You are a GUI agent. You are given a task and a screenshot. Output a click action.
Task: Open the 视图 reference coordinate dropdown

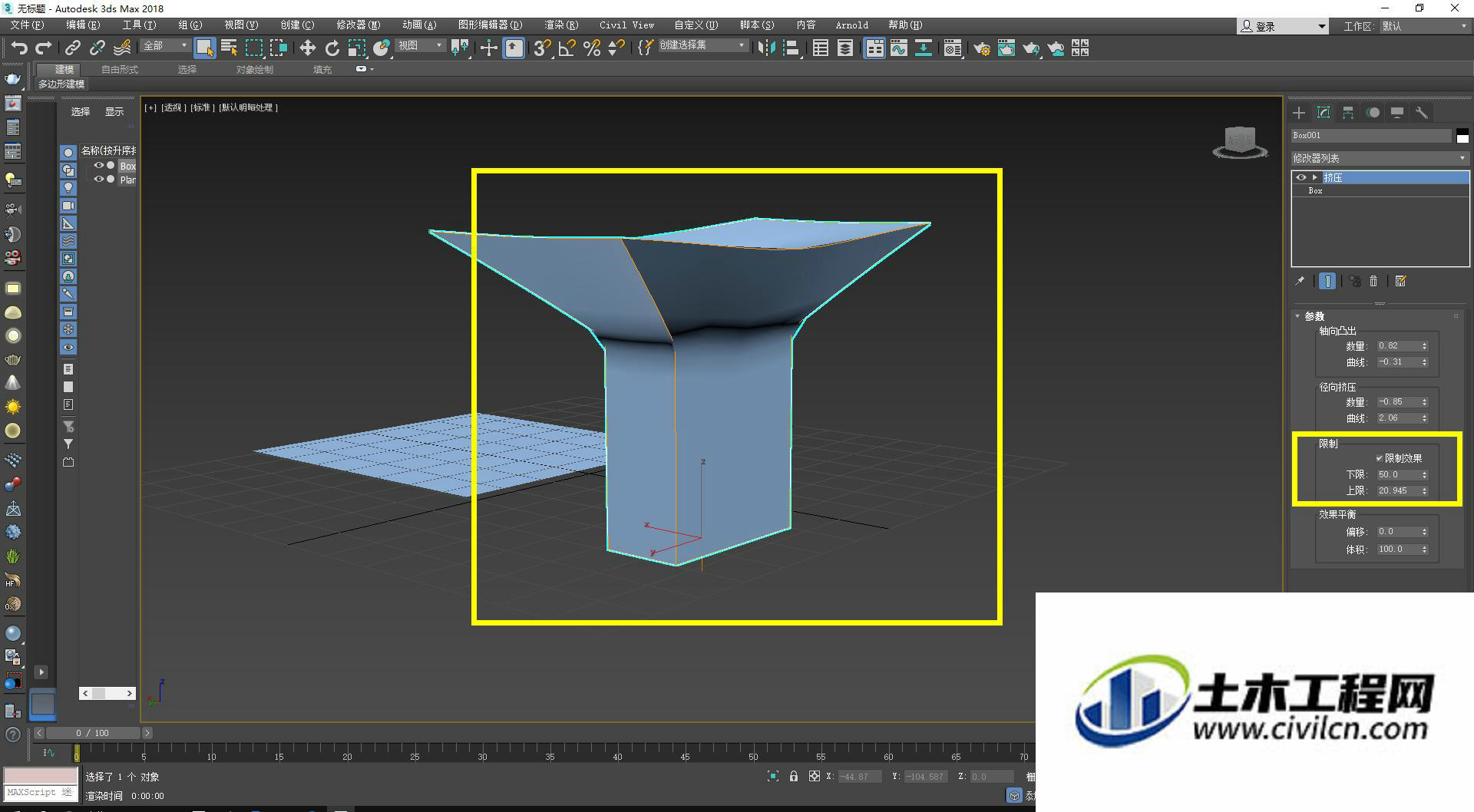click(421, 46)
